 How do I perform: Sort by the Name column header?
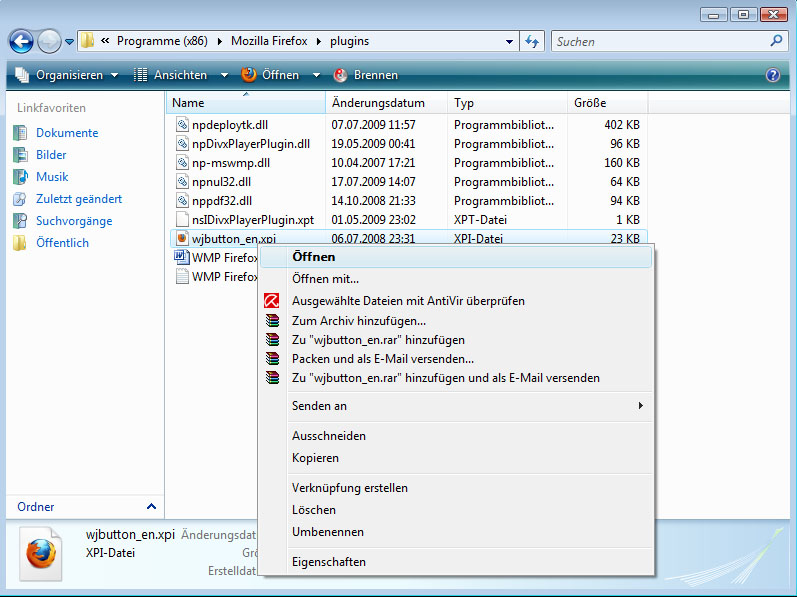[246, 103]
